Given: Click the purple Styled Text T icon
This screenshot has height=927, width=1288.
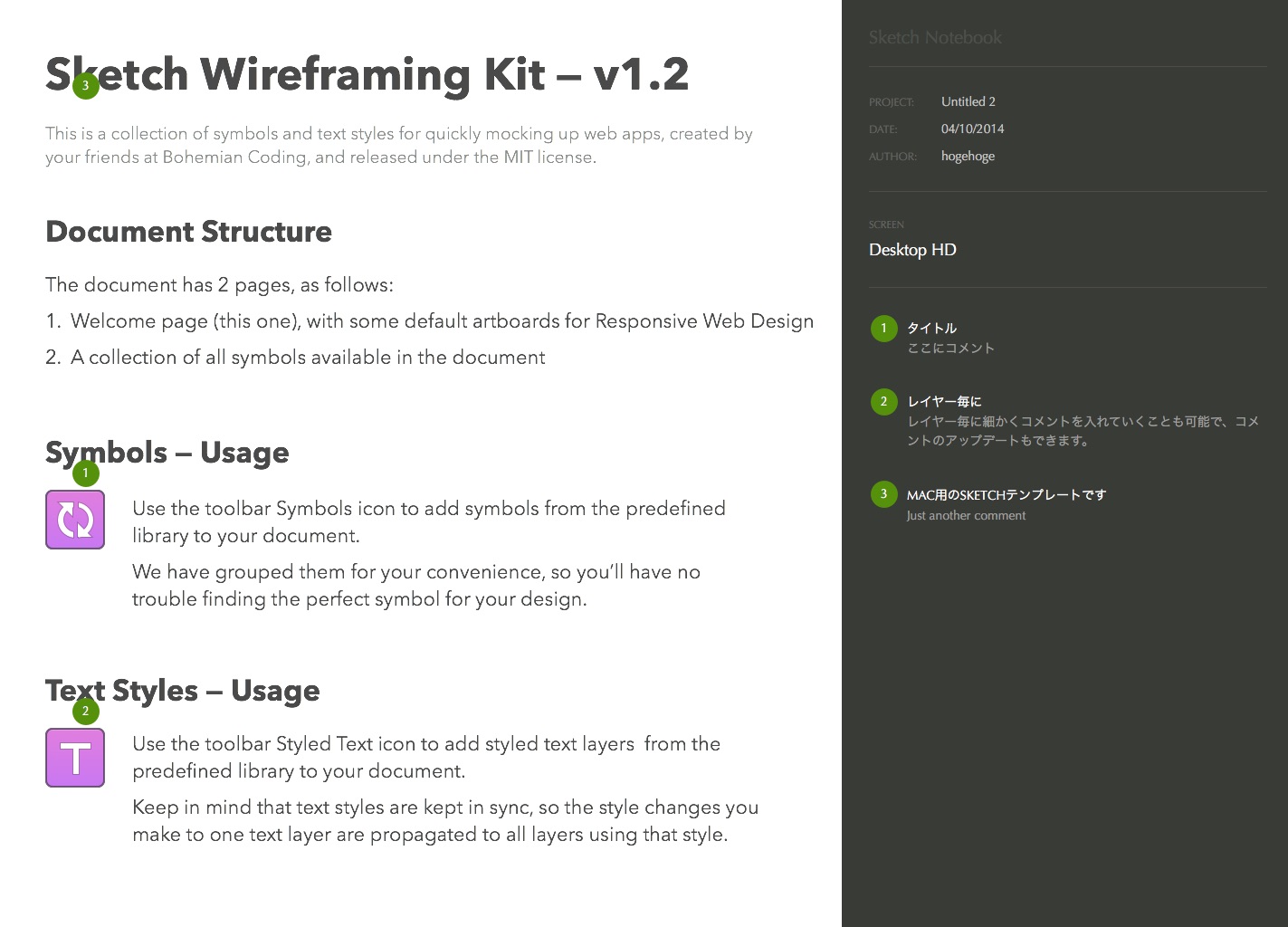Looking at the screenshot, I should [75, 758].
